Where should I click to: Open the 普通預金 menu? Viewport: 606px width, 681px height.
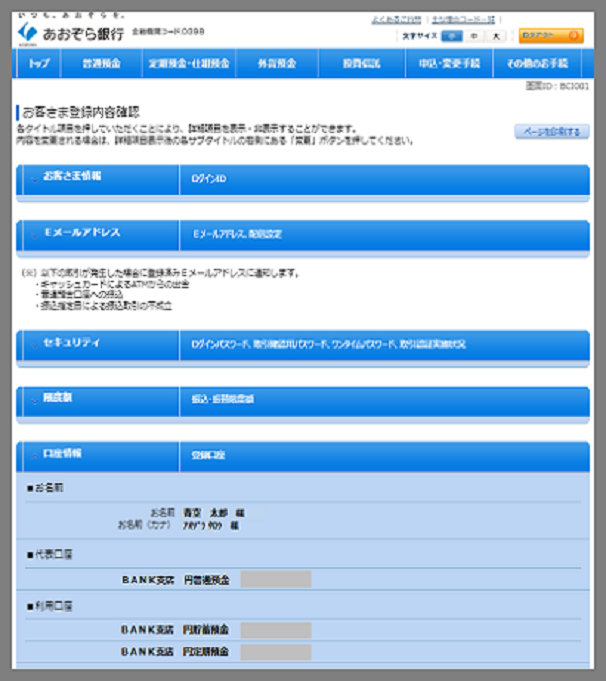pos(101,63)
